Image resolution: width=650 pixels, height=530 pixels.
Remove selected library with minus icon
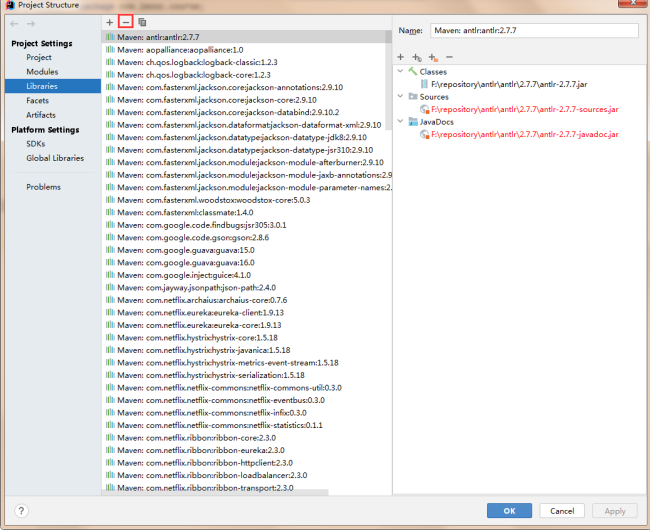tap(126, 22)
